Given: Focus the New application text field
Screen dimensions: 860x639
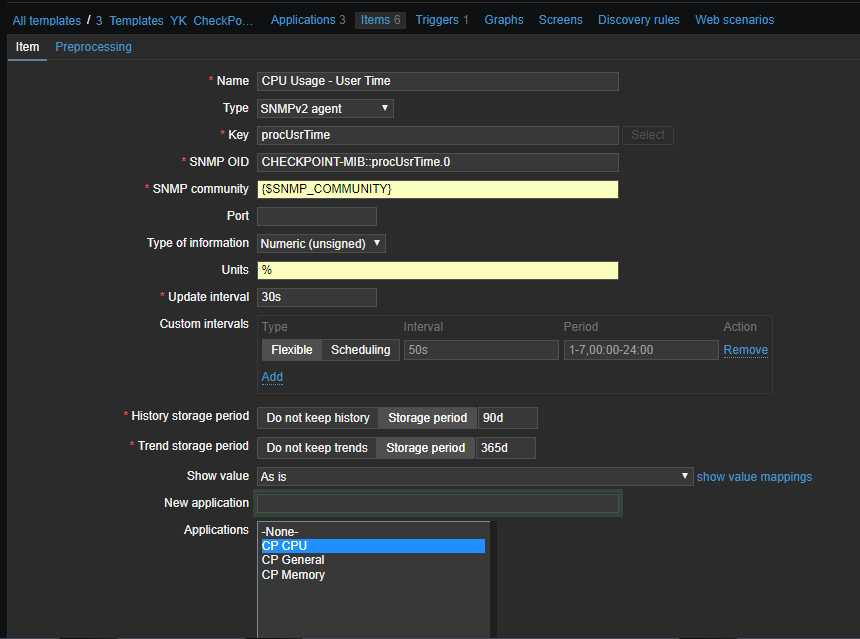Looking at the screenshot, I should (x=437, y=503).
